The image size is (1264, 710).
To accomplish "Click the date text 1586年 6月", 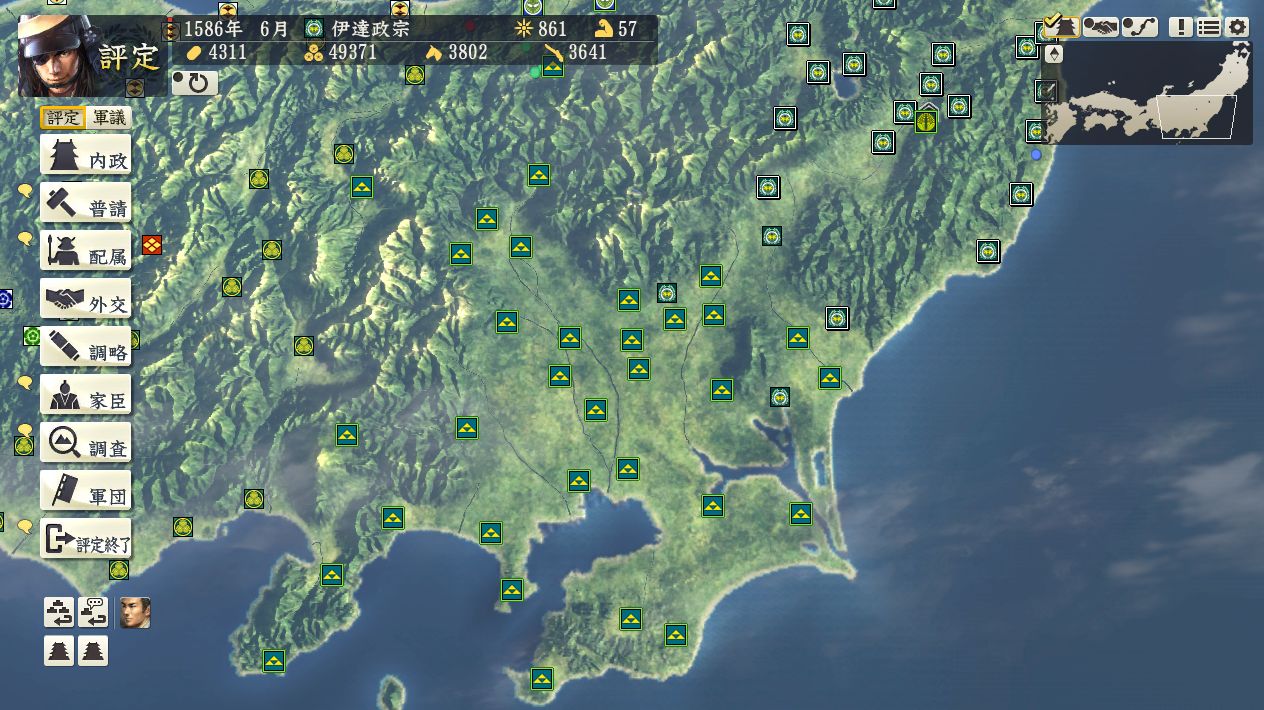I will coord(236,28).
